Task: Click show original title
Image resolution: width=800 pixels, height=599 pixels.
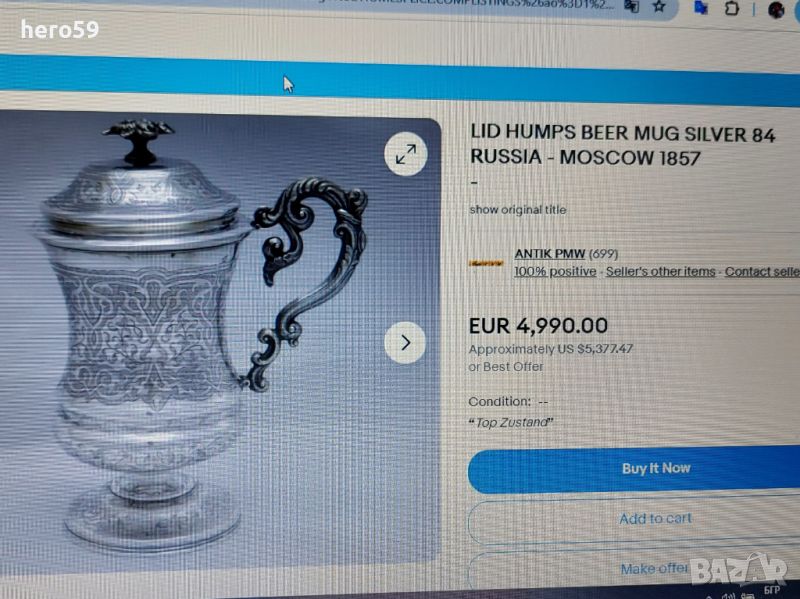Action: point(517,210)
